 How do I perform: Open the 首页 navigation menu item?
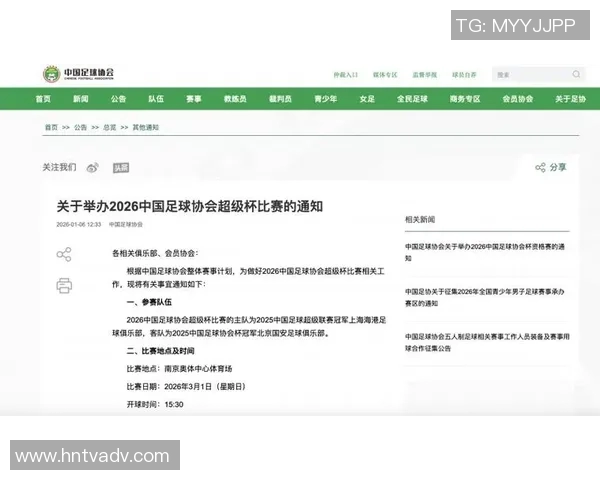43,99
